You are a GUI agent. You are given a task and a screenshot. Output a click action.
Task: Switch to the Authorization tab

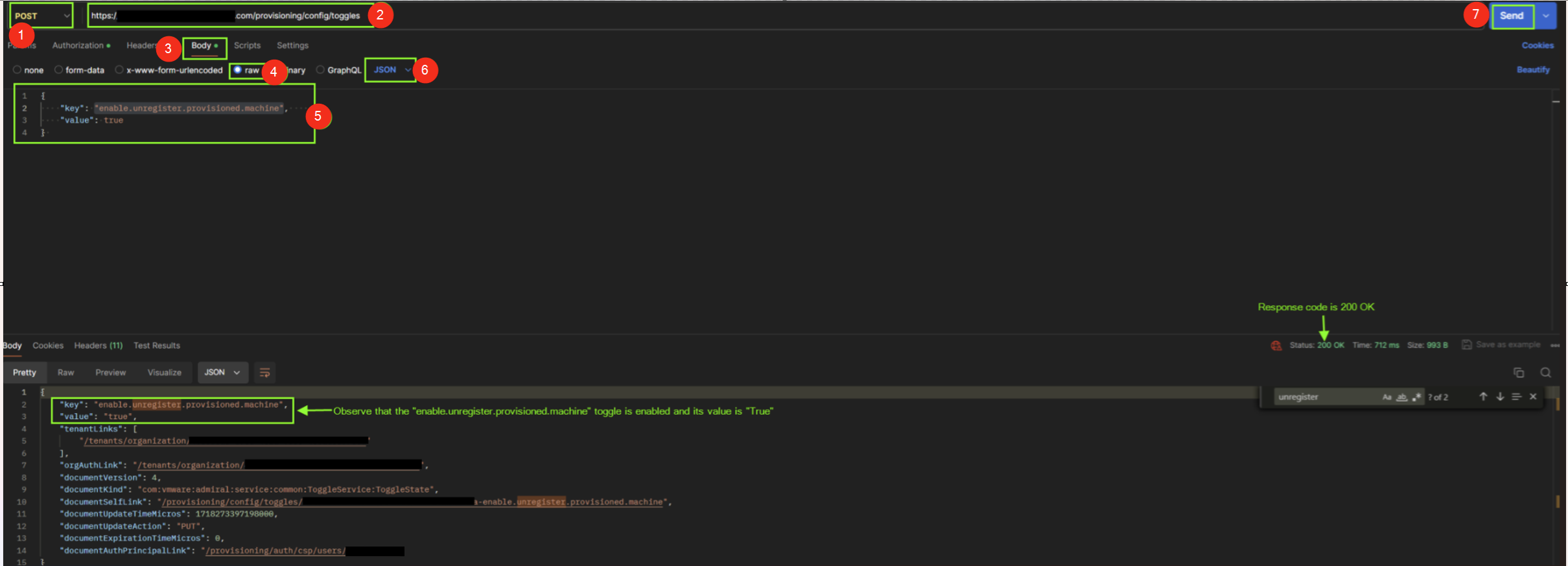tap(81, 45)
